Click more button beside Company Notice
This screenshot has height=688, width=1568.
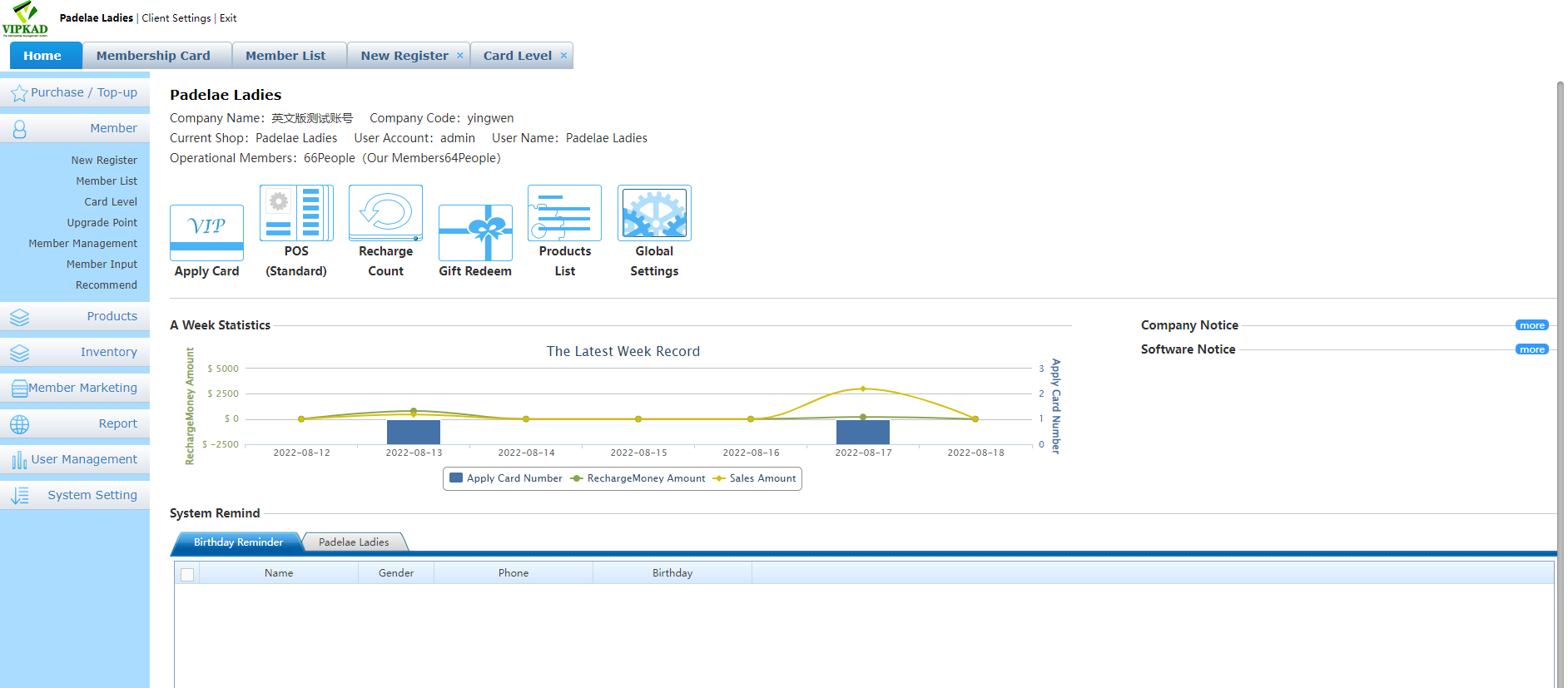[1531, 325]
